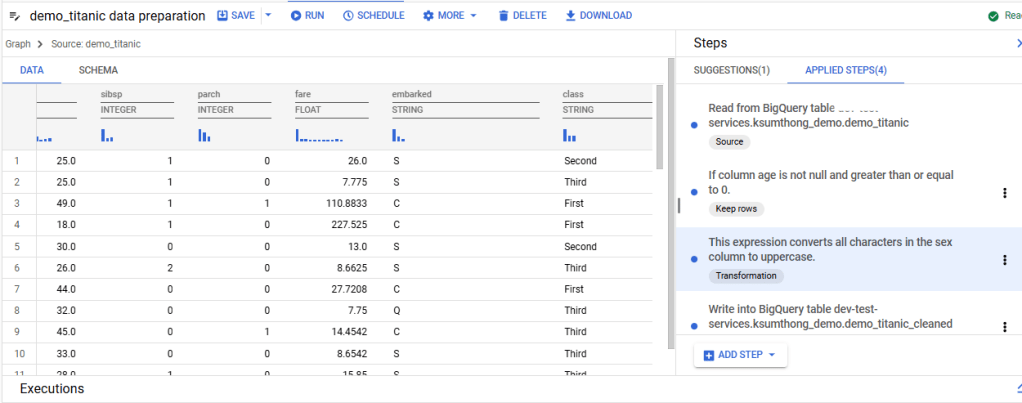Screen dimensions: 1022x403
Task: Click the fare column histogram
Action: pos(319,136)
